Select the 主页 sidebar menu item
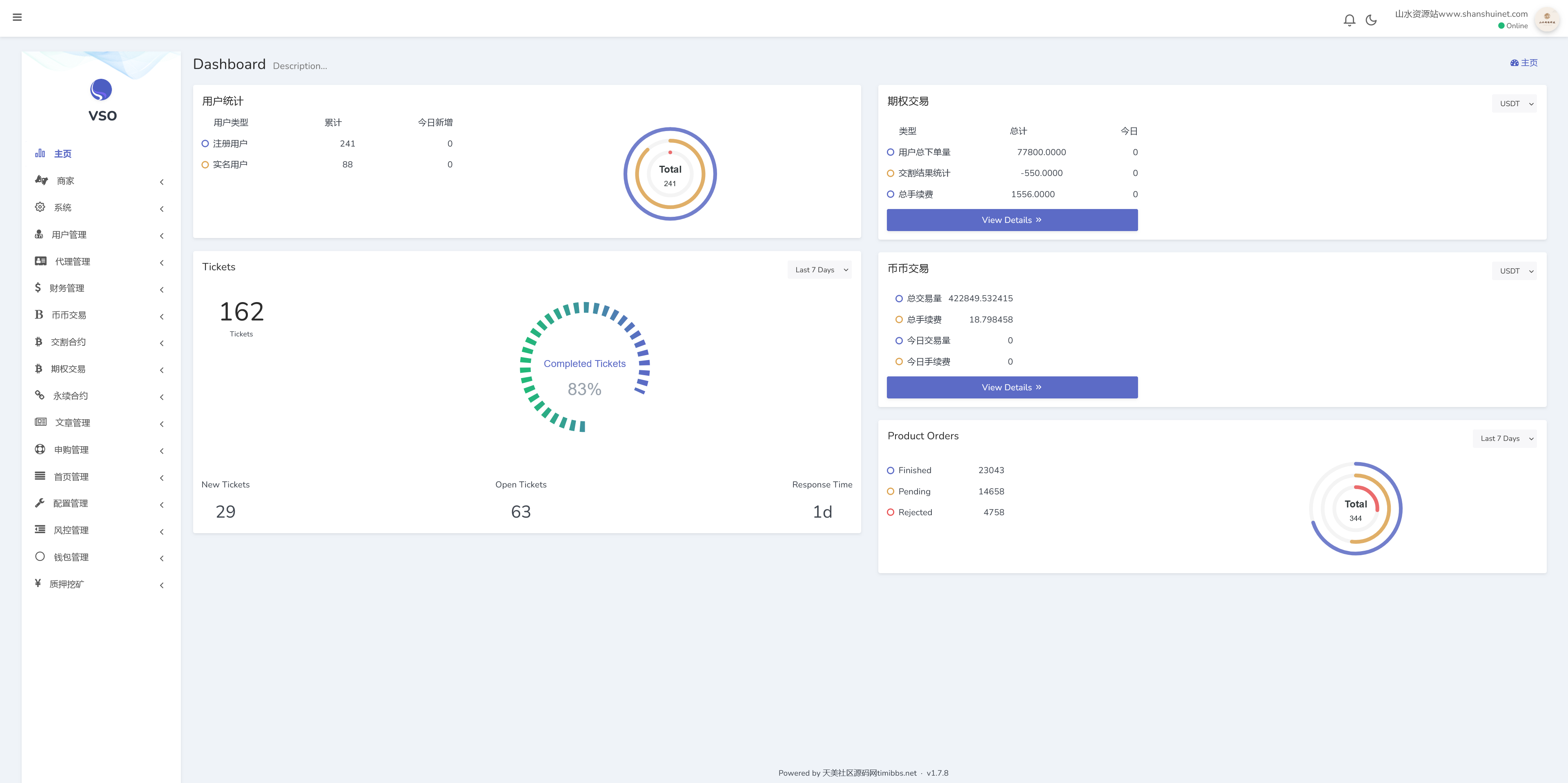Screen dimensions: 1568x783 click(x=63, y=154)
